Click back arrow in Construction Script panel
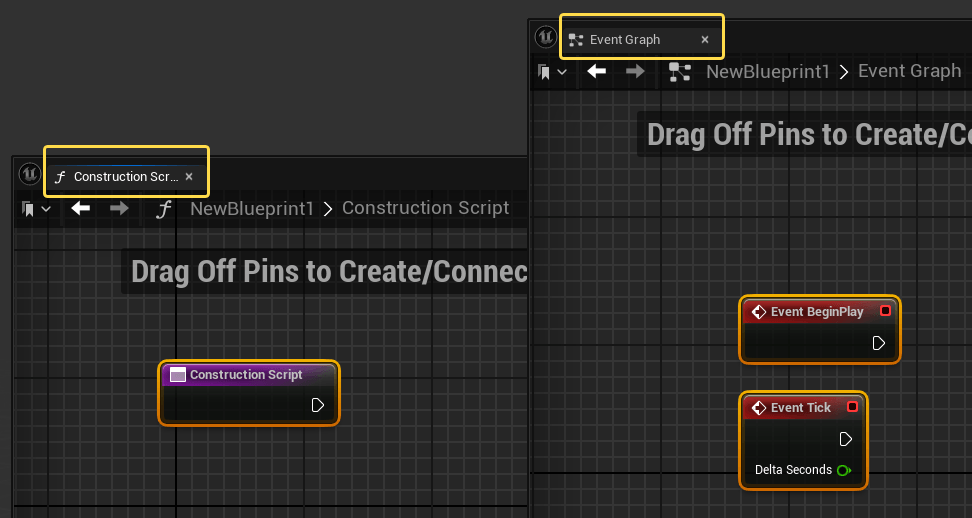 tap(81, 208)
